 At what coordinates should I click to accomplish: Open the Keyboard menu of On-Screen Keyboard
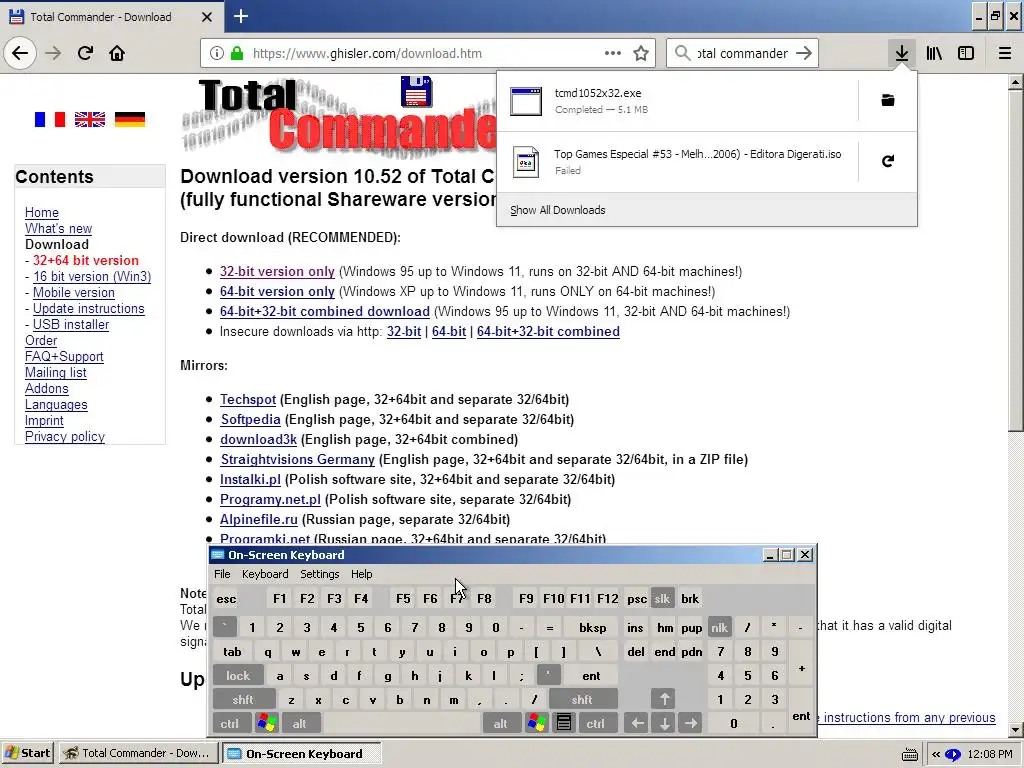coord(264,574)
